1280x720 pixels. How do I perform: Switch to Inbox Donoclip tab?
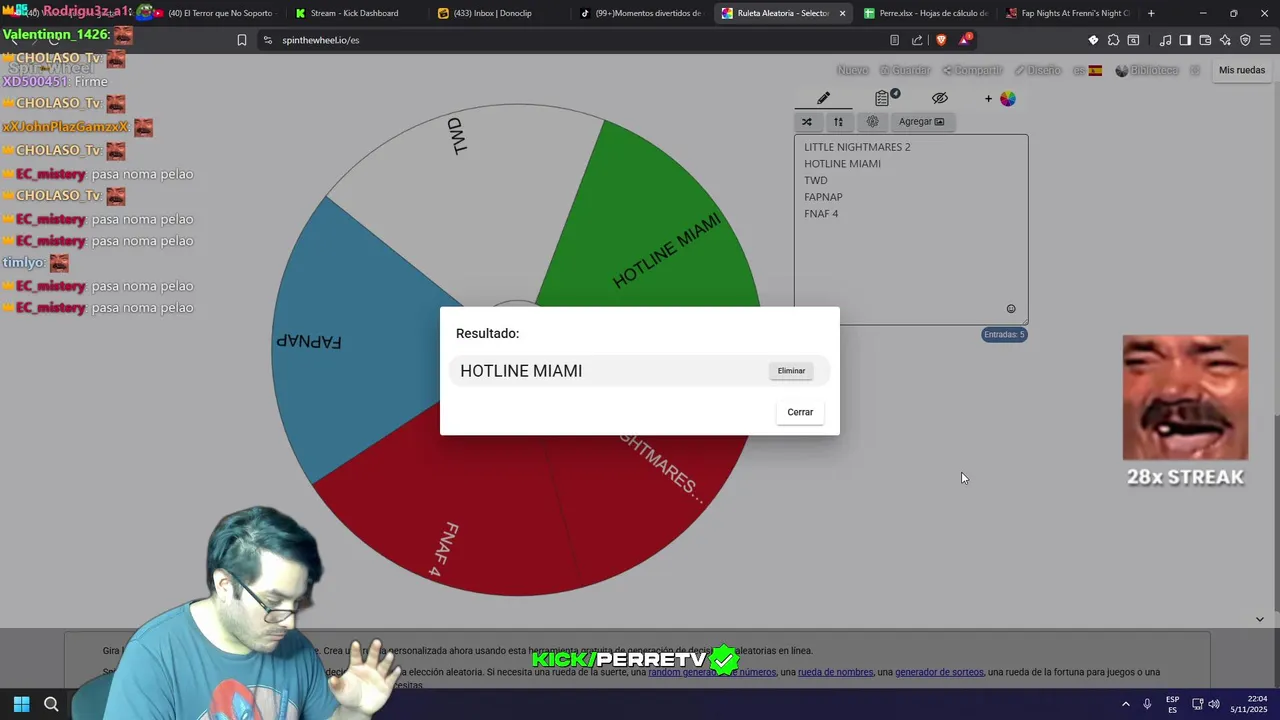click(x=492, y=13)
